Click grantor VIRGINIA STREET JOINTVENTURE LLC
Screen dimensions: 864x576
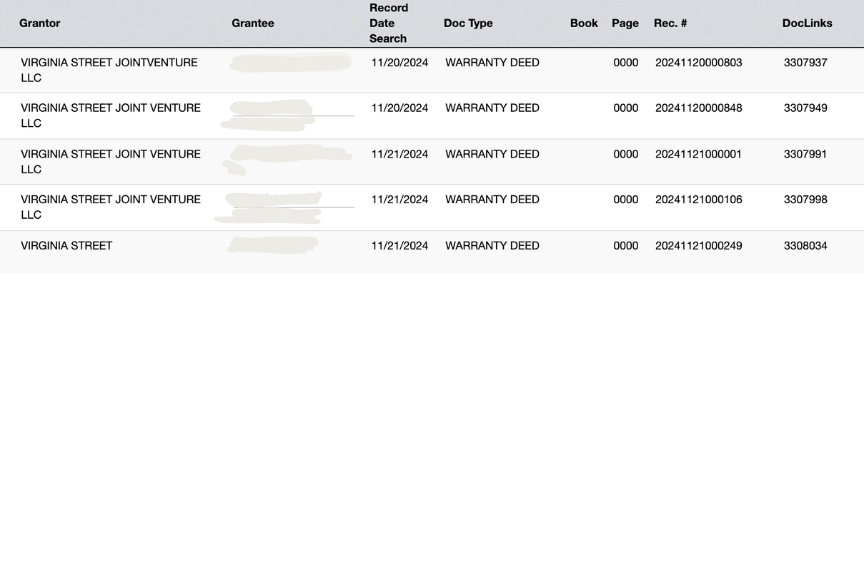click(x=108, y=69)
